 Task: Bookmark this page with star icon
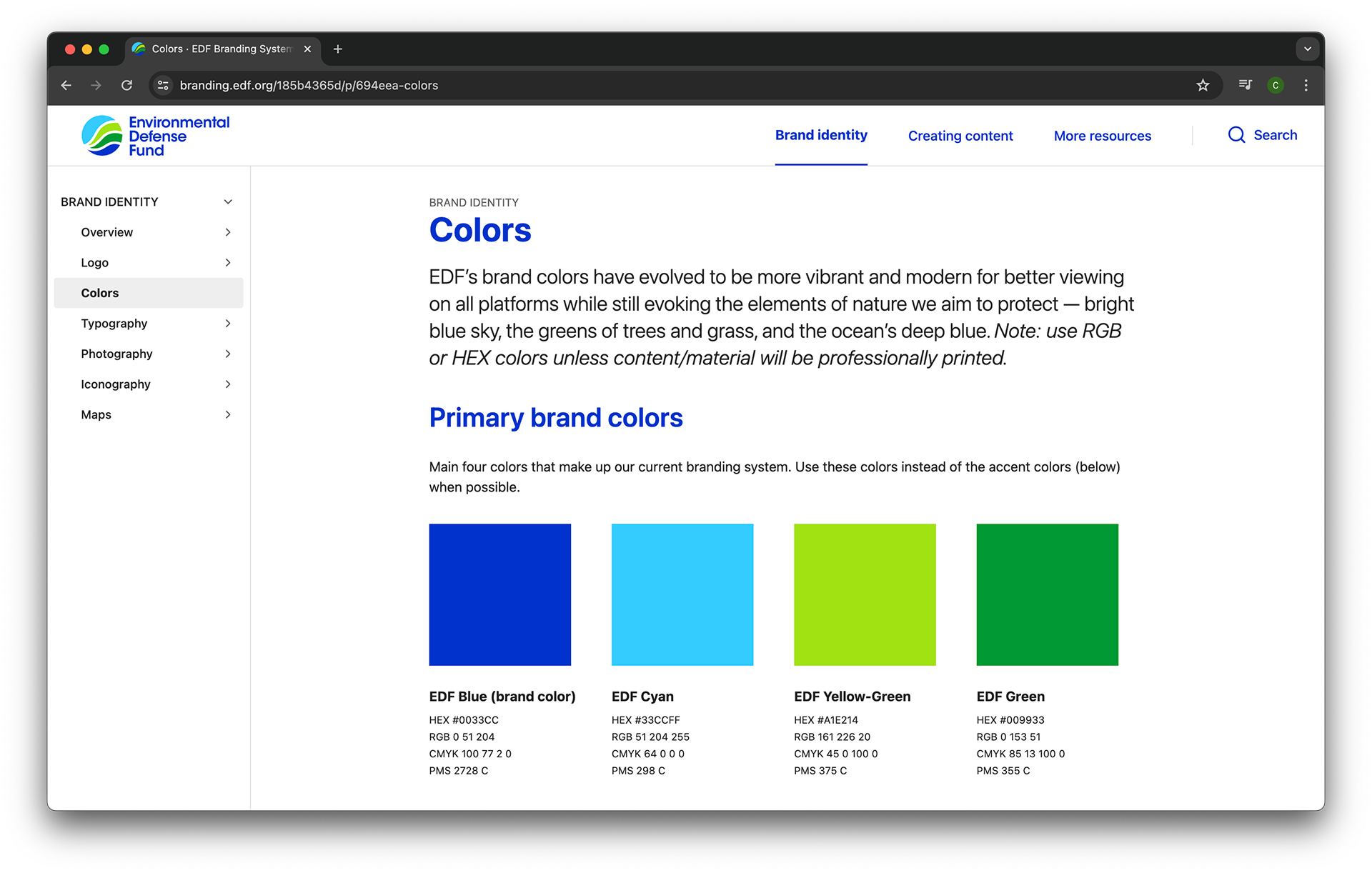pos(1203,85)
